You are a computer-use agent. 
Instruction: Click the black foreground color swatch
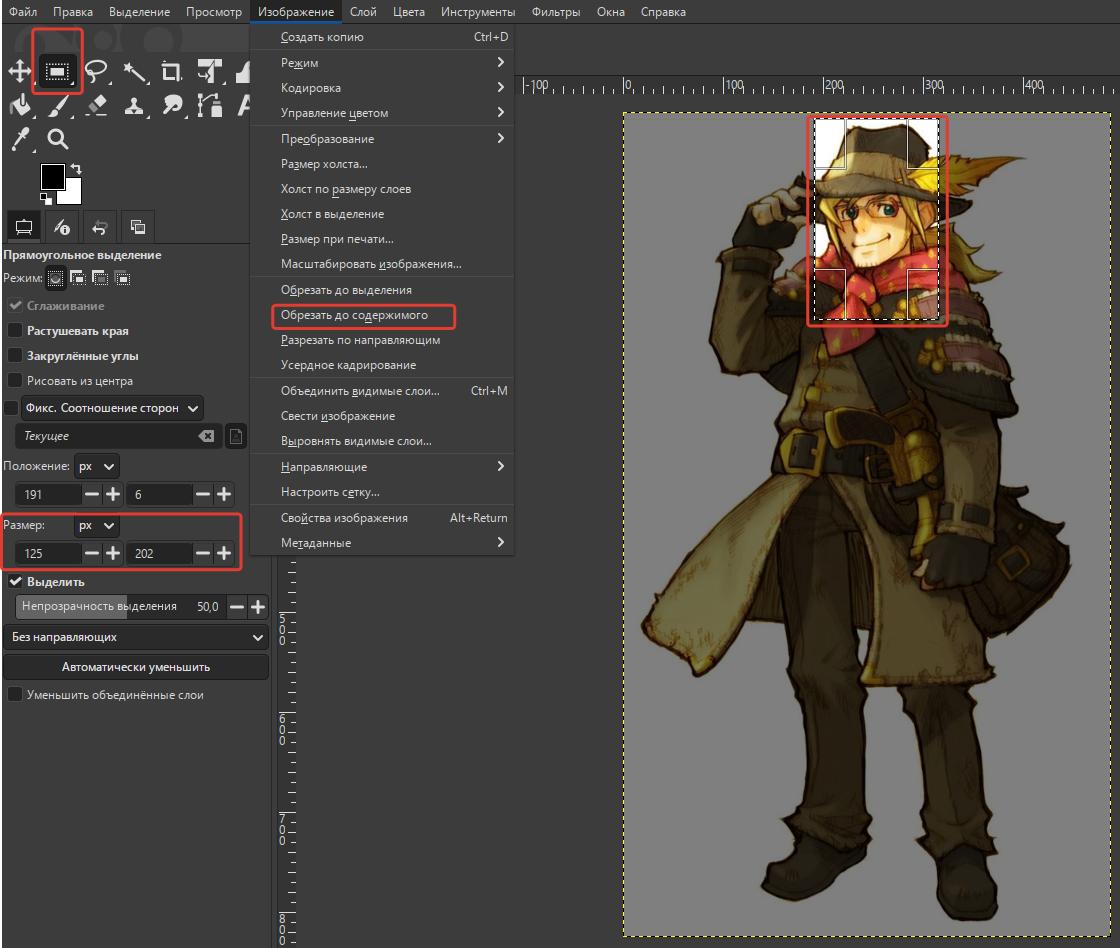tap(51, 175)
